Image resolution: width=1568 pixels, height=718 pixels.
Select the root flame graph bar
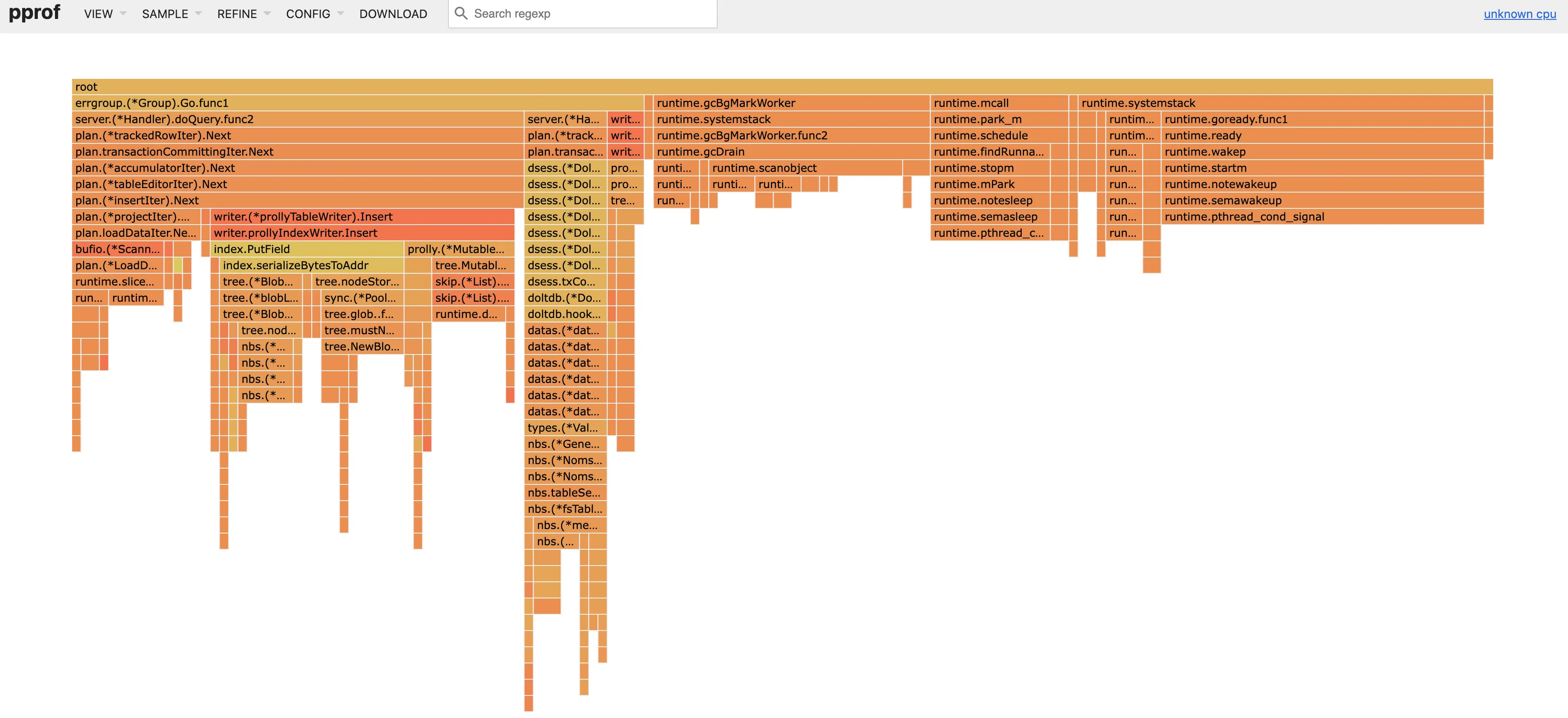[782, 87]
